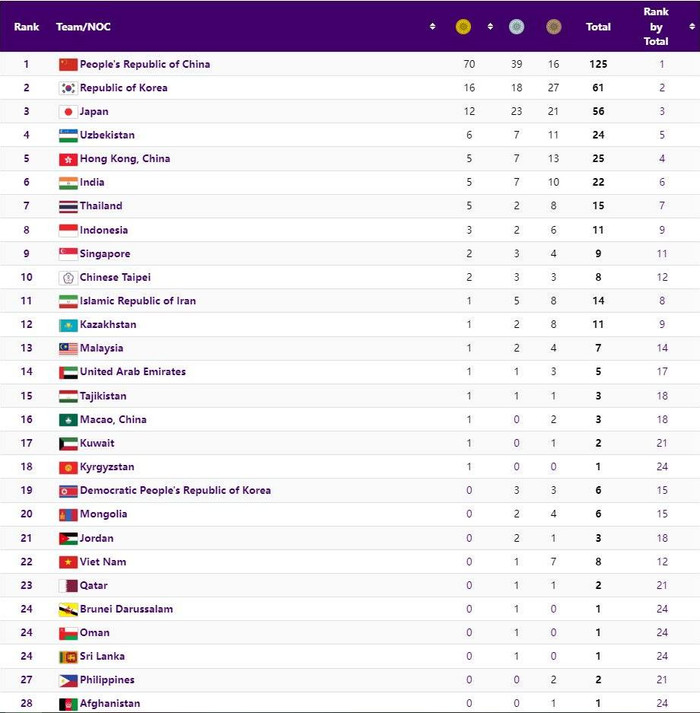700x713 pixels.
Task: Open the Democratic People's Republic of Korea link
Action: [176, 490]
